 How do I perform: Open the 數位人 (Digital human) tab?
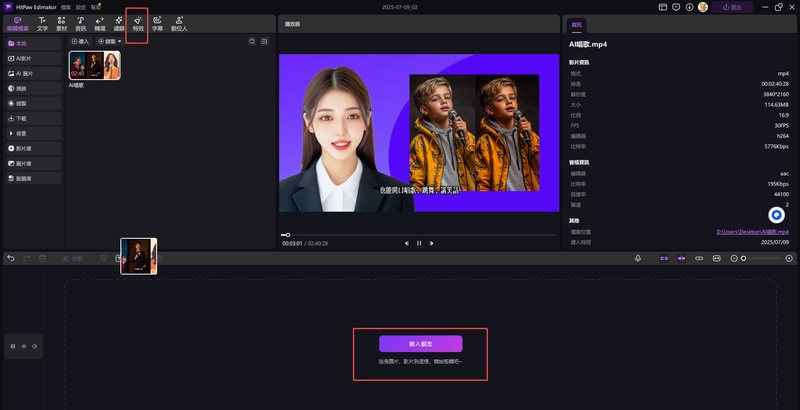[x=179, y=24]
